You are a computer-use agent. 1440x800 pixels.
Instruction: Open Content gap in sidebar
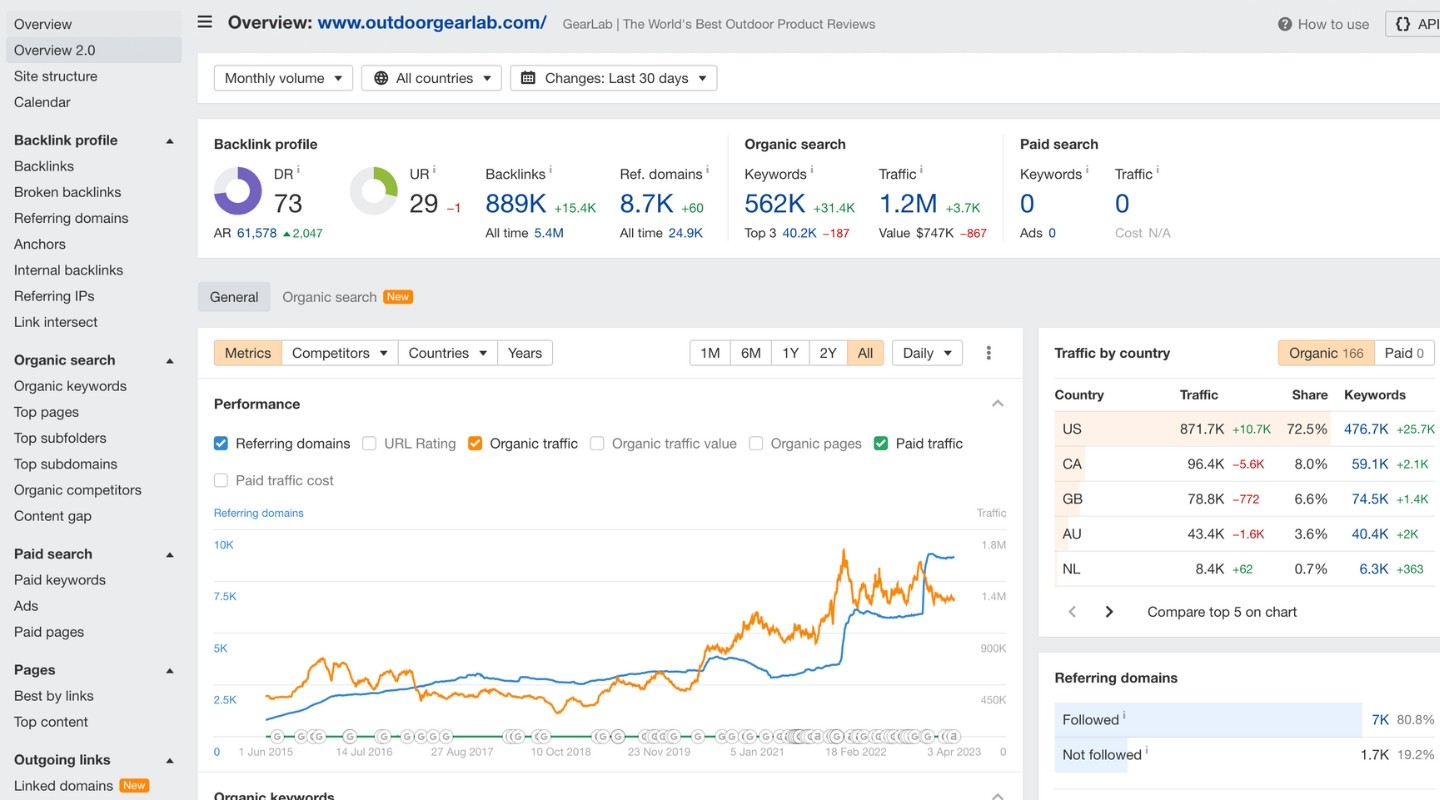pos(53,516)
